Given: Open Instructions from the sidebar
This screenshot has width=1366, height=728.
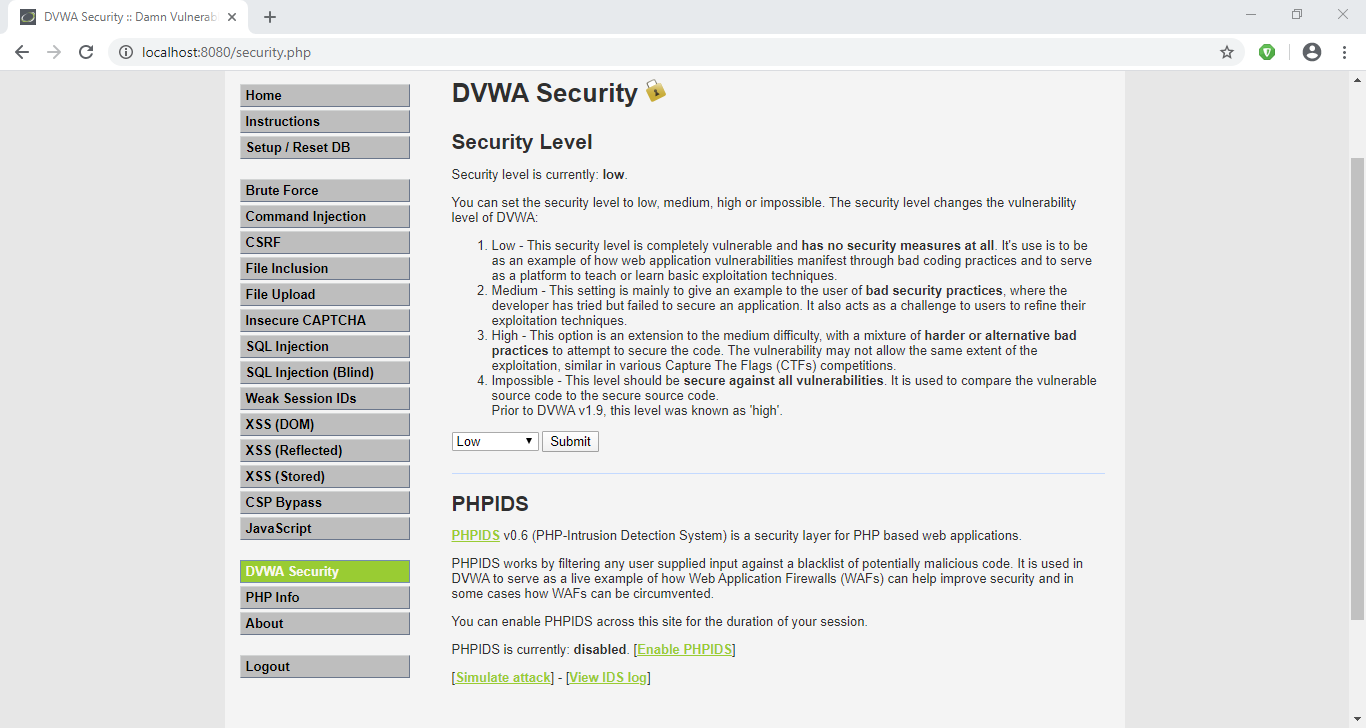Looking at the screenshot, I should coord(325,121).
